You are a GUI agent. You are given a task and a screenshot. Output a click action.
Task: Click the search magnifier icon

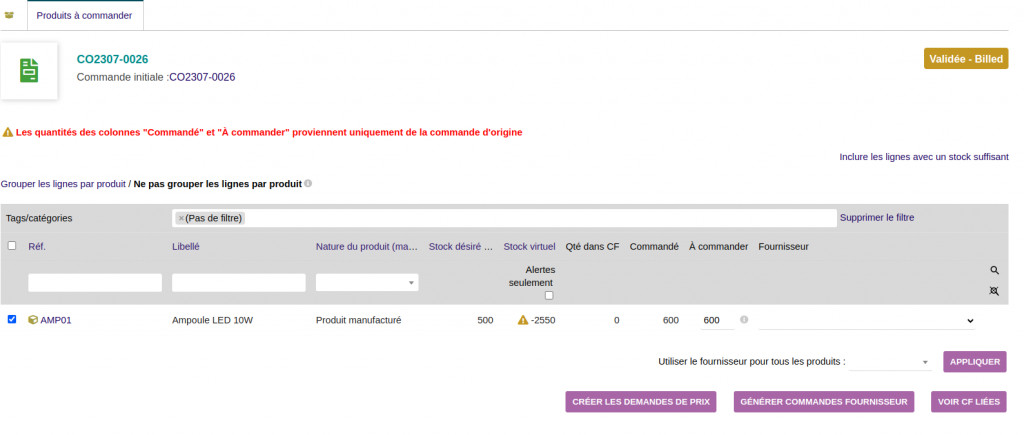994,270
